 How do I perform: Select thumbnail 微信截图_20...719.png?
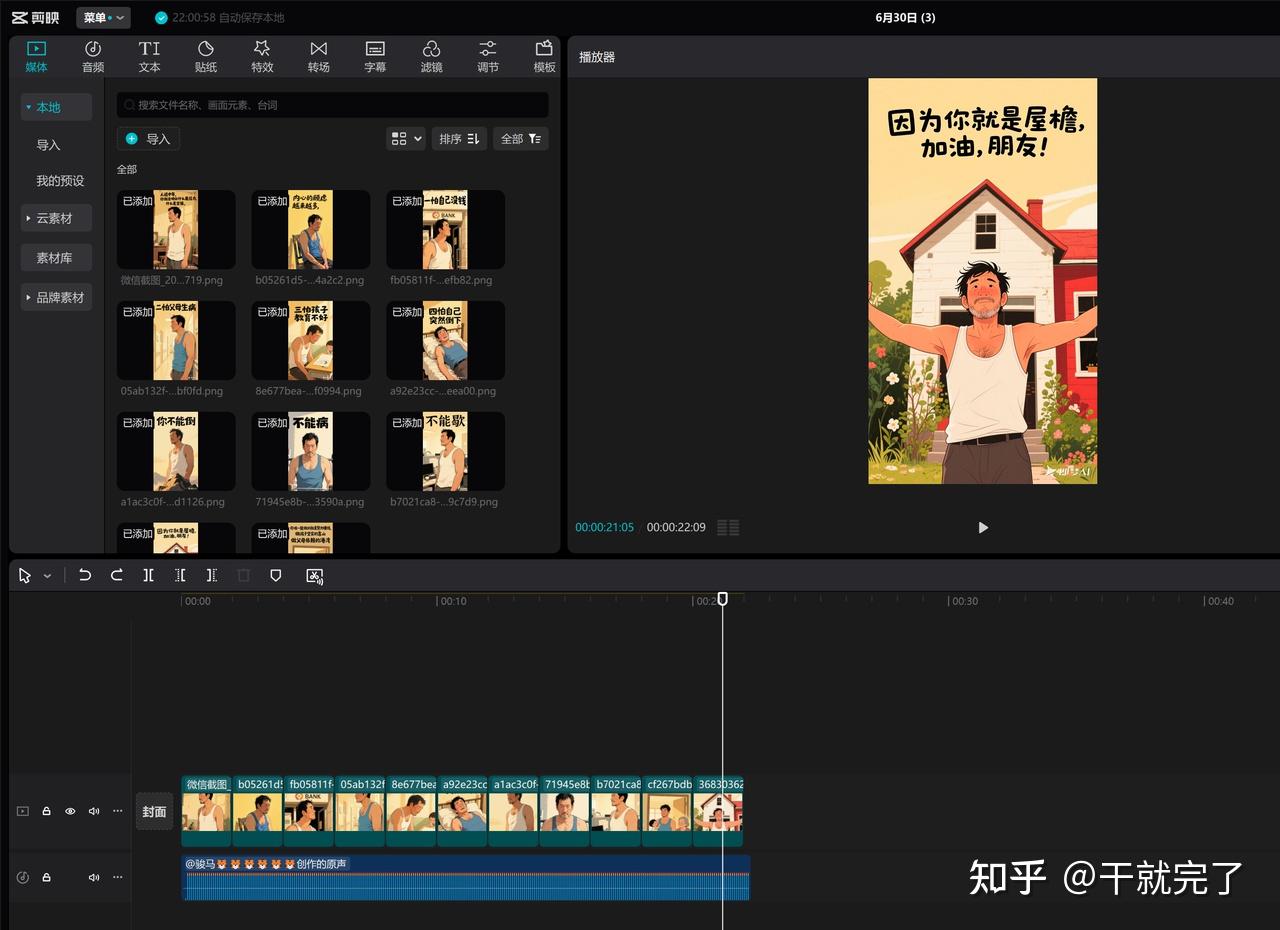pos(176,229)
